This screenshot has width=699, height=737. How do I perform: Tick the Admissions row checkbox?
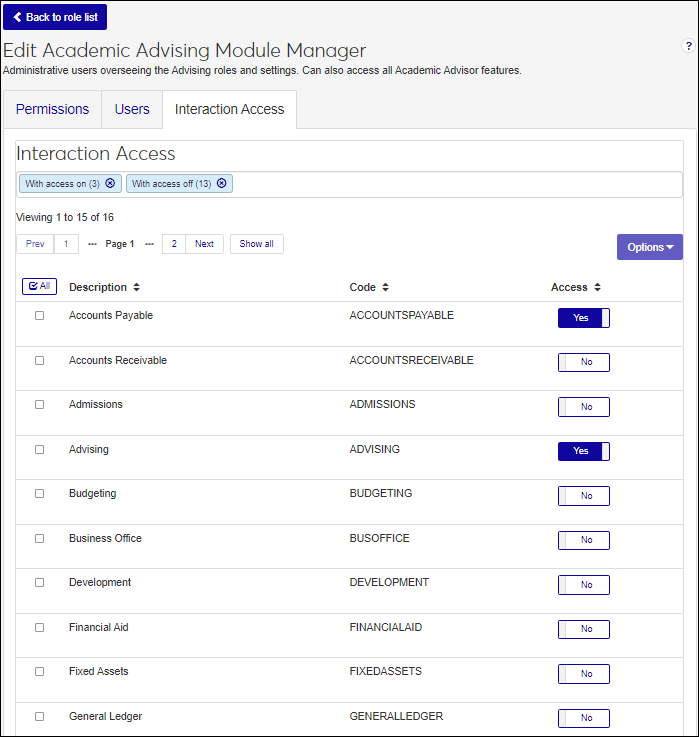[x=40, y=405]
